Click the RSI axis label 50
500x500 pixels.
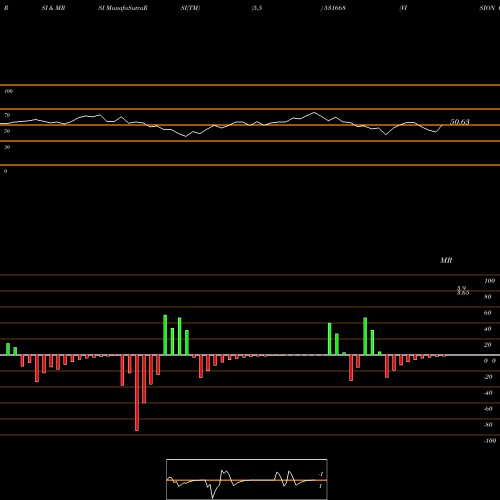click(x=7, y=131)
